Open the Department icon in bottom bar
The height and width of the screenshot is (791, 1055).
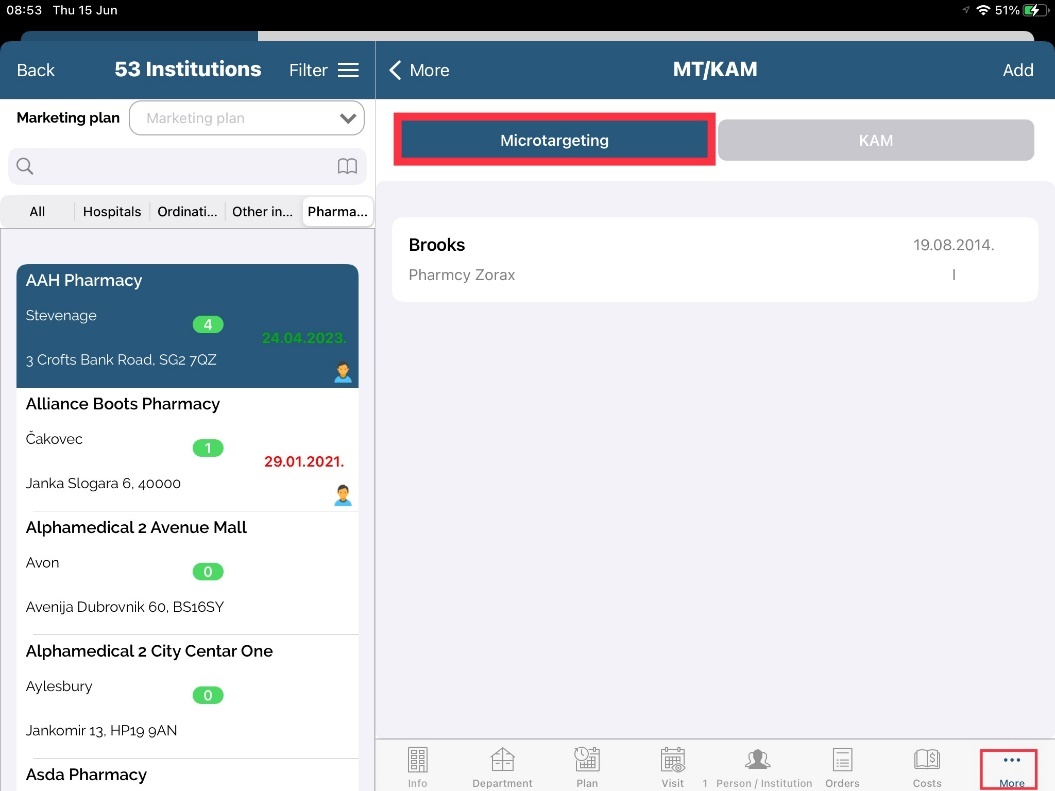(502, 761)
